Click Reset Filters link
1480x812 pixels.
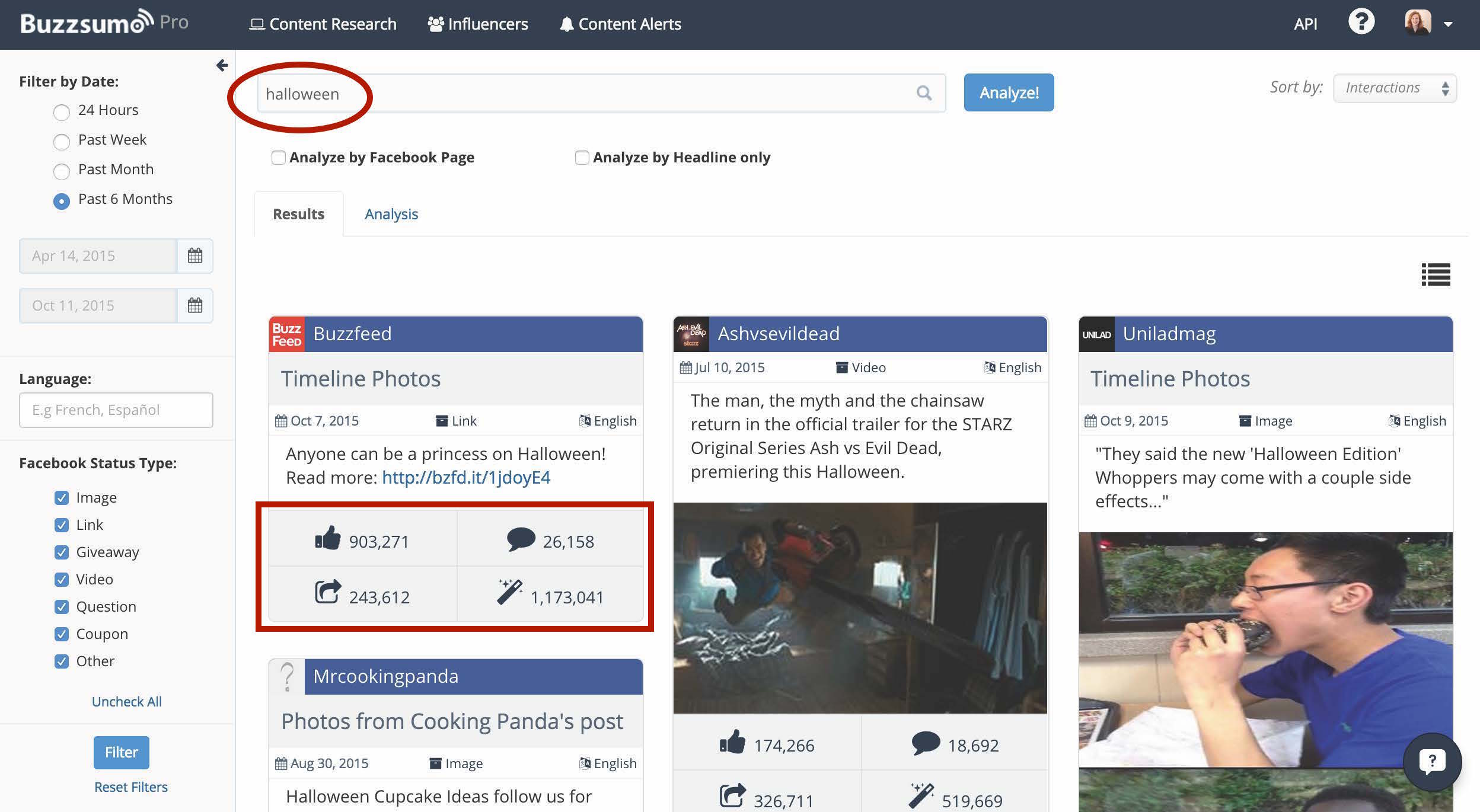[x=131, y=787]
